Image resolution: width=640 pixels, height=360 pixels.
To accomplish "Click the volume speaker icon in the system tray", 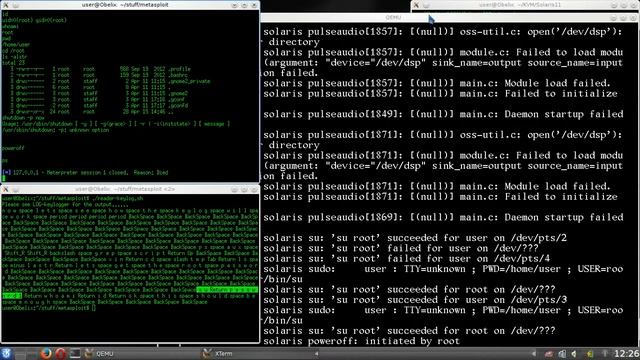I will (574, 354).
